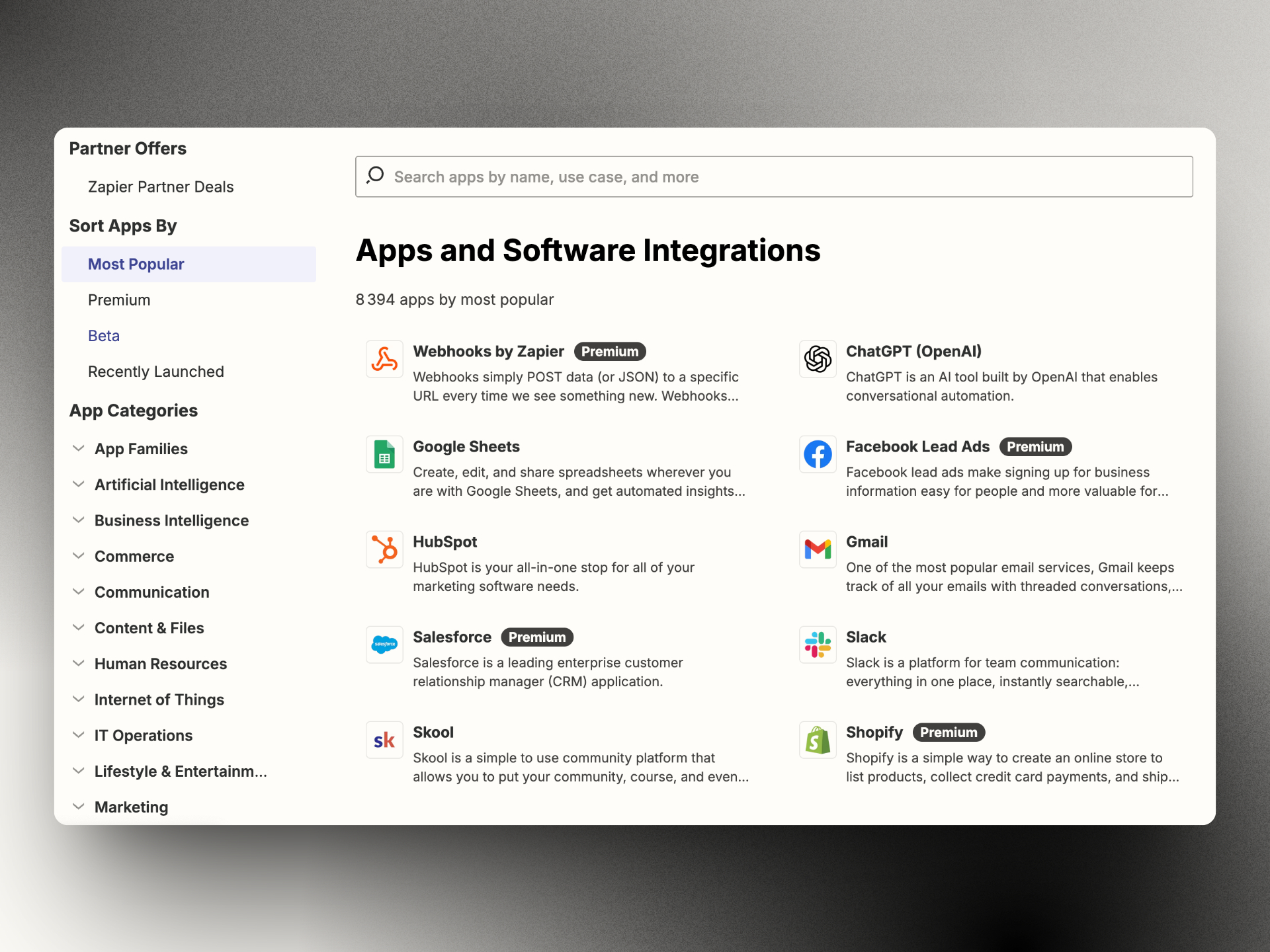Viewport: 1270px width, 952px height.
Task: Expand the Content & Files chevron
Action: [x=78, y=627]
